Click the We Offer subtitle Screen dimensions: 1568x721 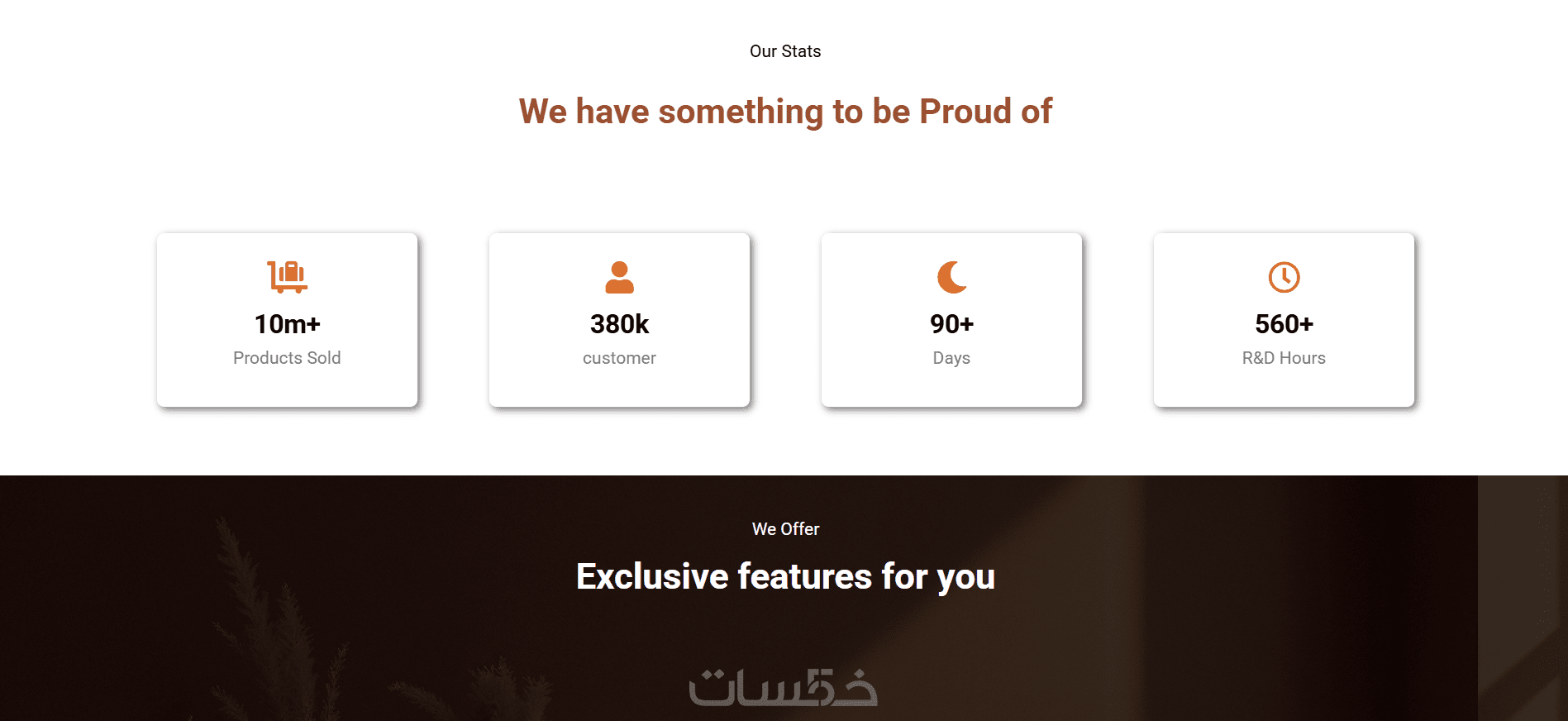(785, 529)
